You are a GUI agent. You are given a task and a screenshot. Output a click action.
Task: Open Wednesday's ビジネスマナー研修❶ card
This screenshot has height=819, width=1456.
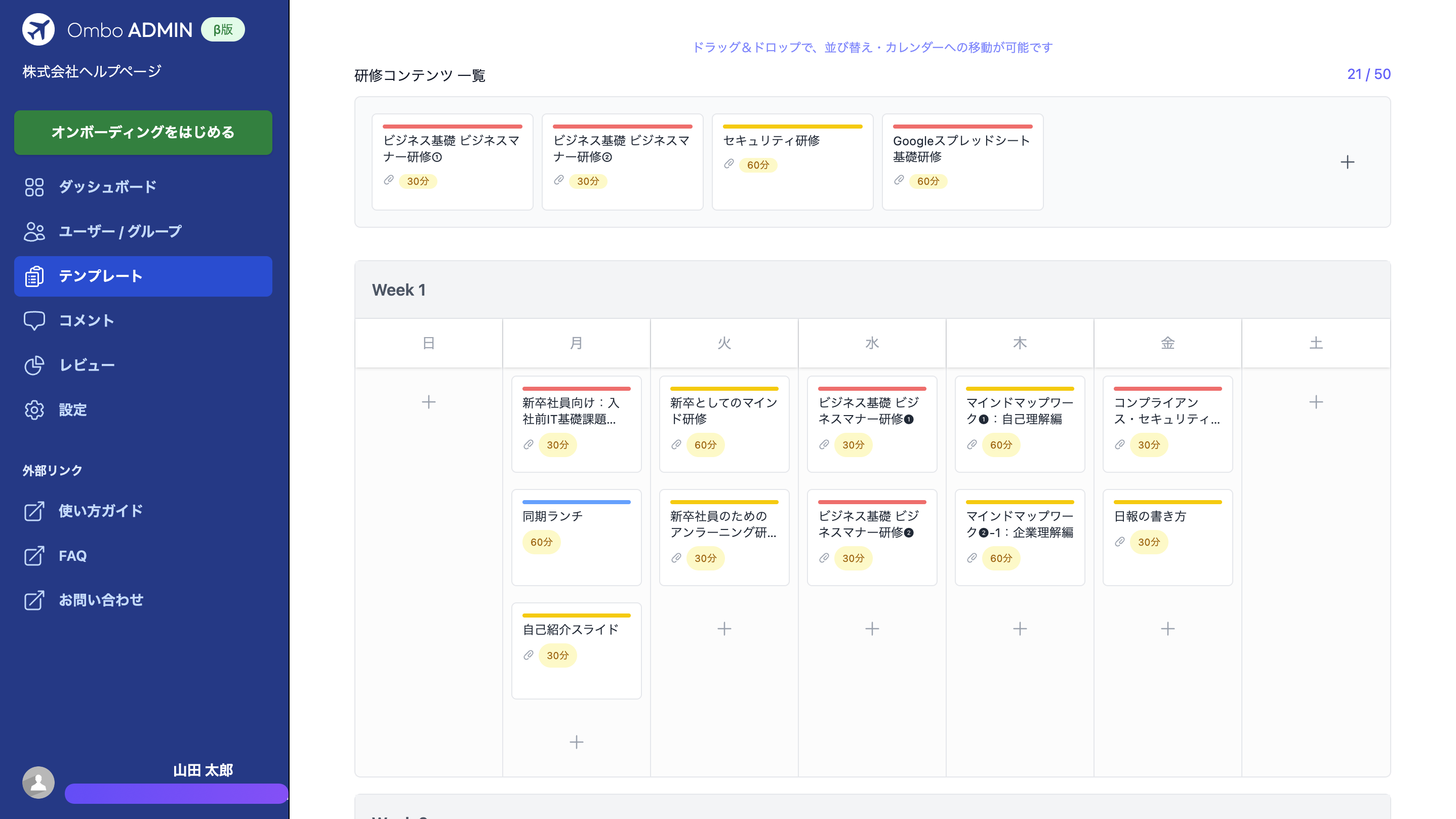pyautogui.click(x=872, y=424)
